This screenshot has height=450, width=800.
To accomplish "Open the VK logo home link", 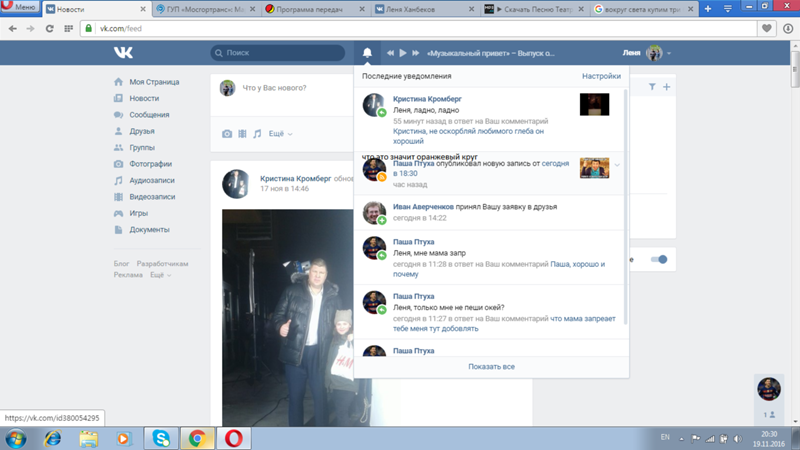I will click(123, 53).
